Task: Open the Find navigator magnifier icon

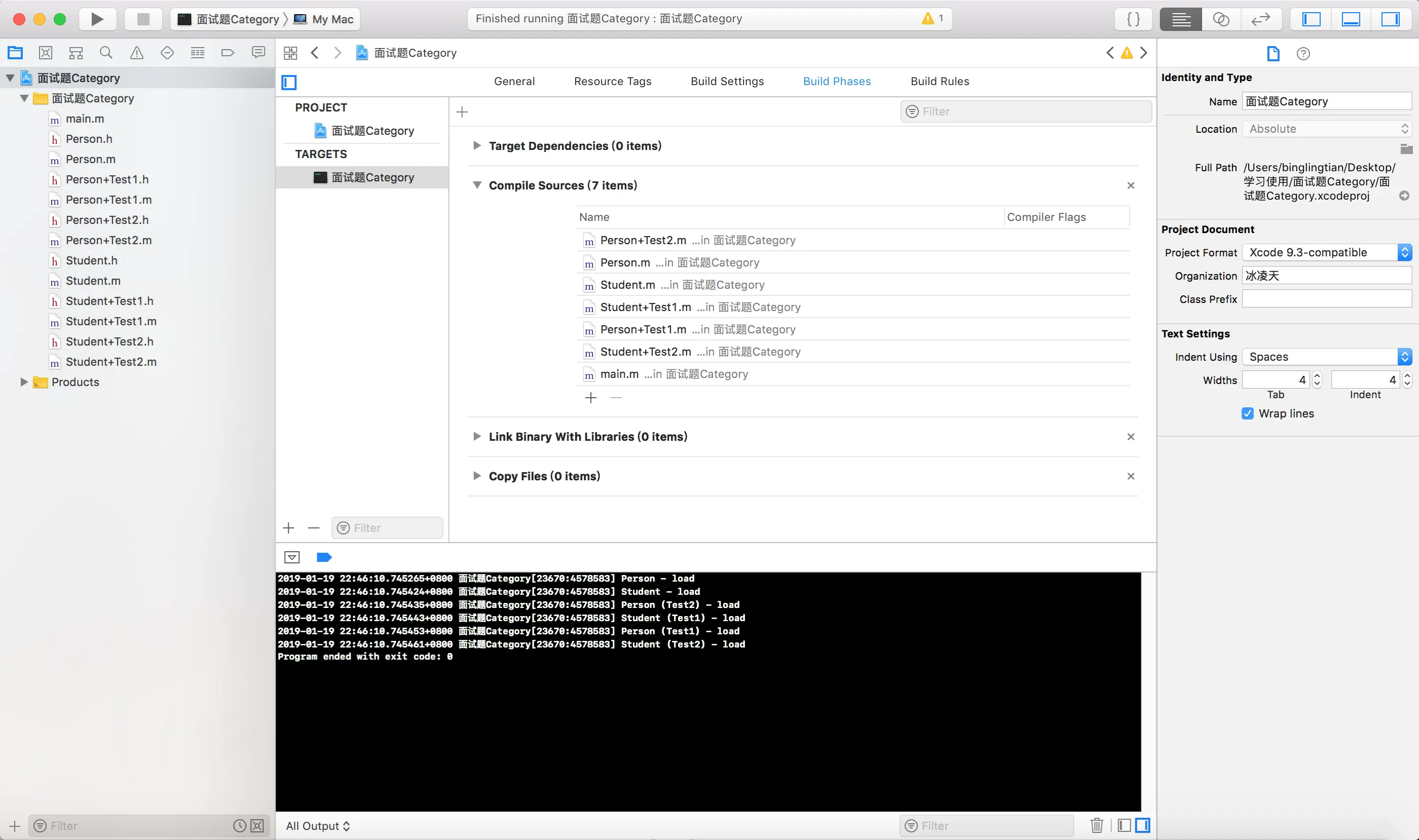Action: click(106, 53)
